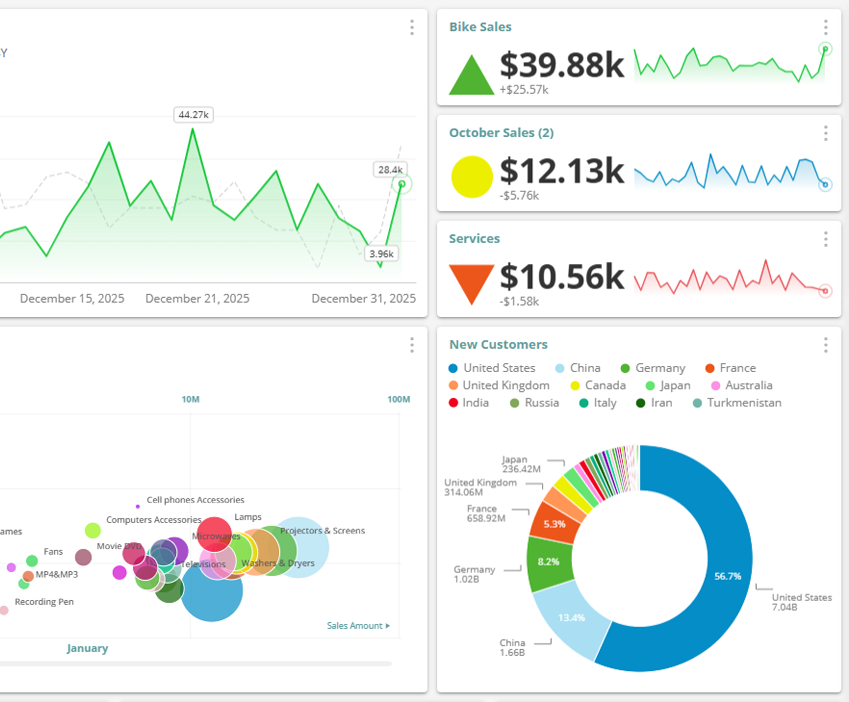Viewport: 849px width, 702px height.
Task: Click the $12.13k October Sales value
Action: (x=561, y=171)
